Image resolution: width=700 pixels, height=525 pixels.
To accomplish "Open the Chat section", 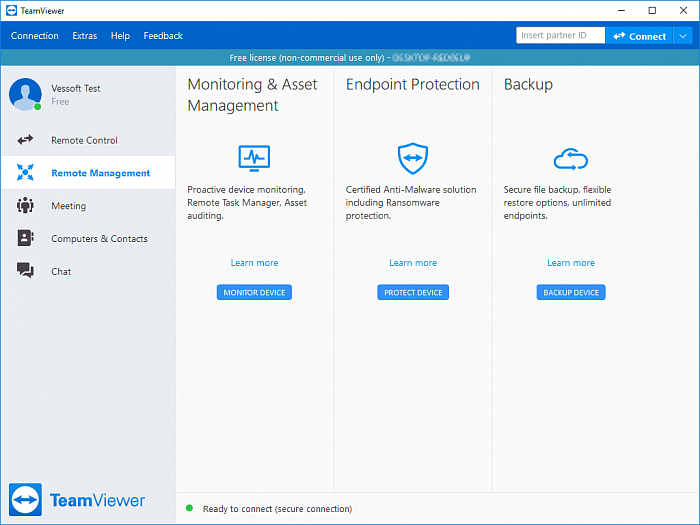I will pyautogui.click(x=88, y=271).
